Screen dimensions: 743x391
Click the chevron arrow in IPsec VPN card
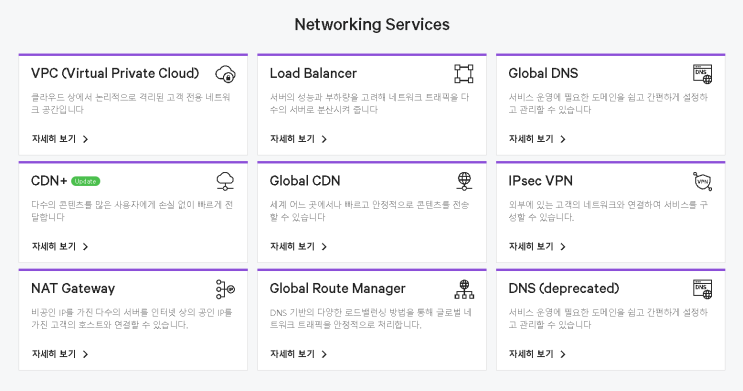563,247
